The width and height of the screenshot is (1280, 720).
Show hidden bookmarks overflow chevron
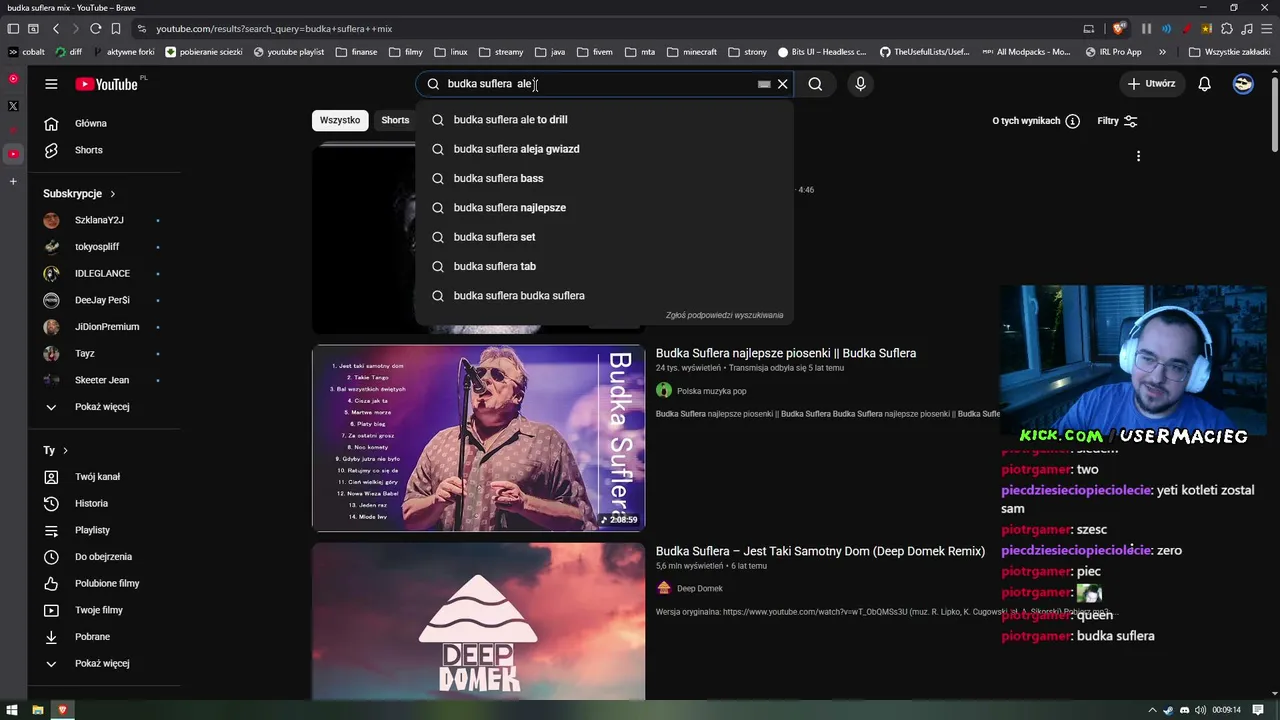[1162, 52]
